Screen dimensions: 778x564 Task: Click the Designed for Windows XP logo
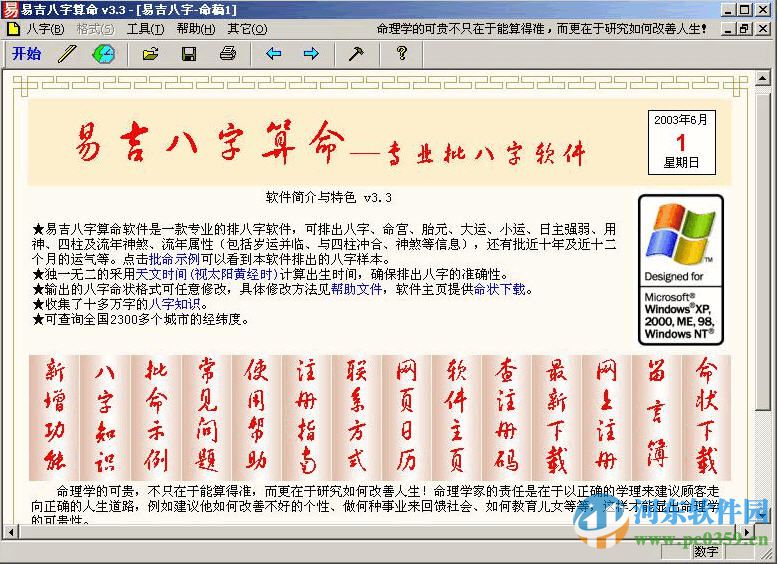[681, 270]
